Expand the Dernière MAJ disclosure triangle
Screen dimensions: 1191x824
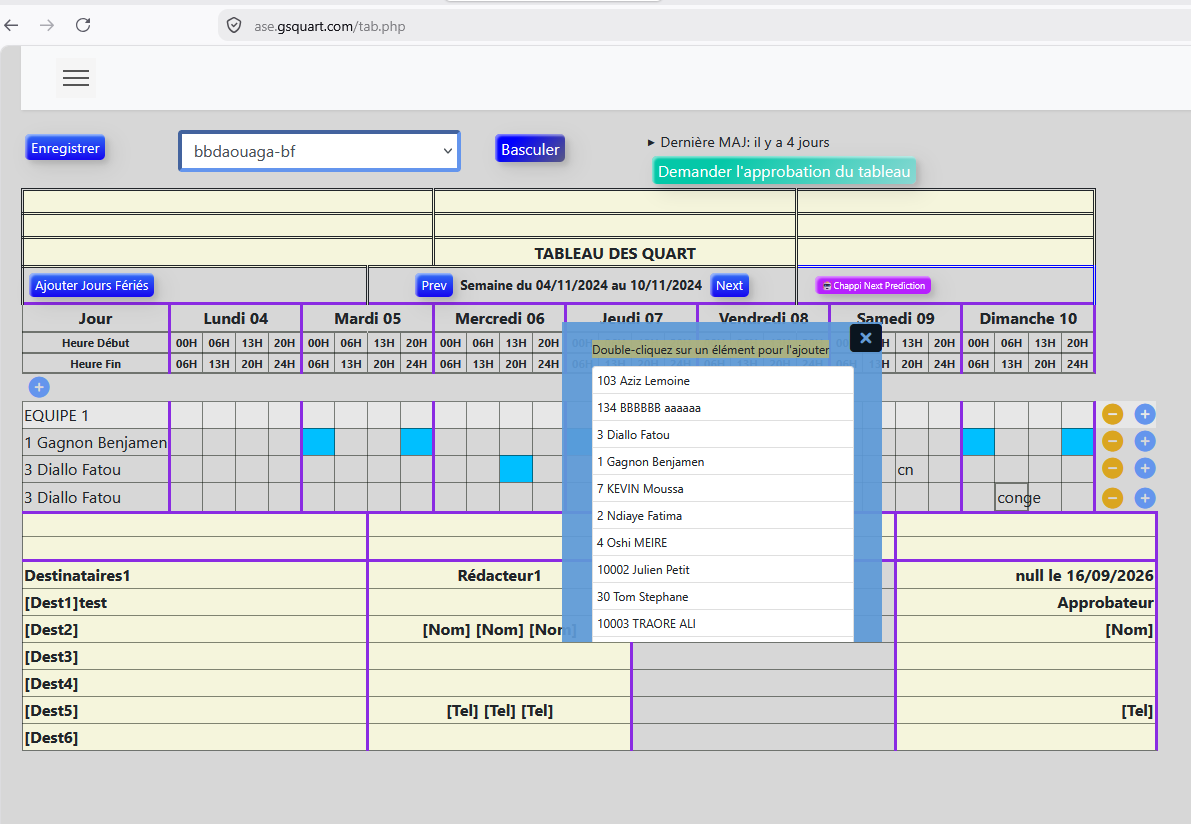click(x=651, y=142)
